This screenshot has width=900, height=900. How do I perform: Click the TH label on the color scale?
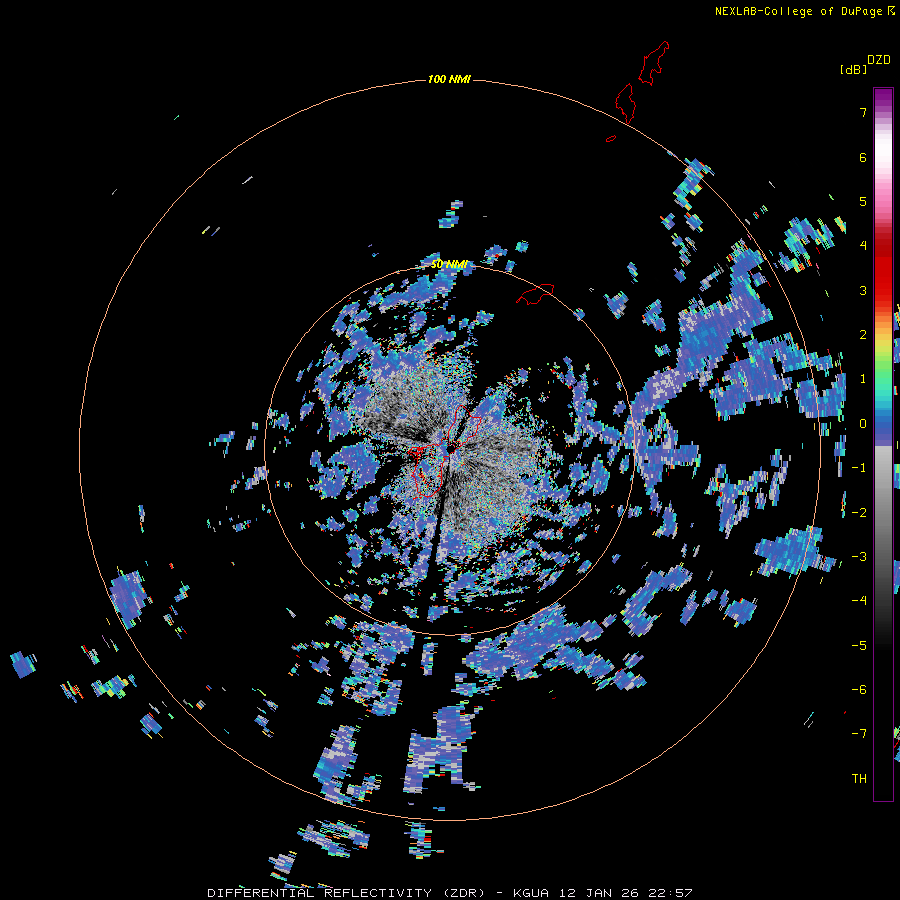(859, 779)
